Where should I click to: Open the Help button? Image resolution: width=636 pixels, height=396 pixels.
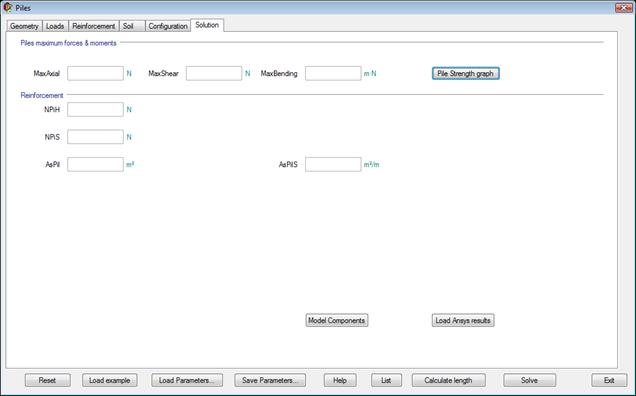[340, 380]
